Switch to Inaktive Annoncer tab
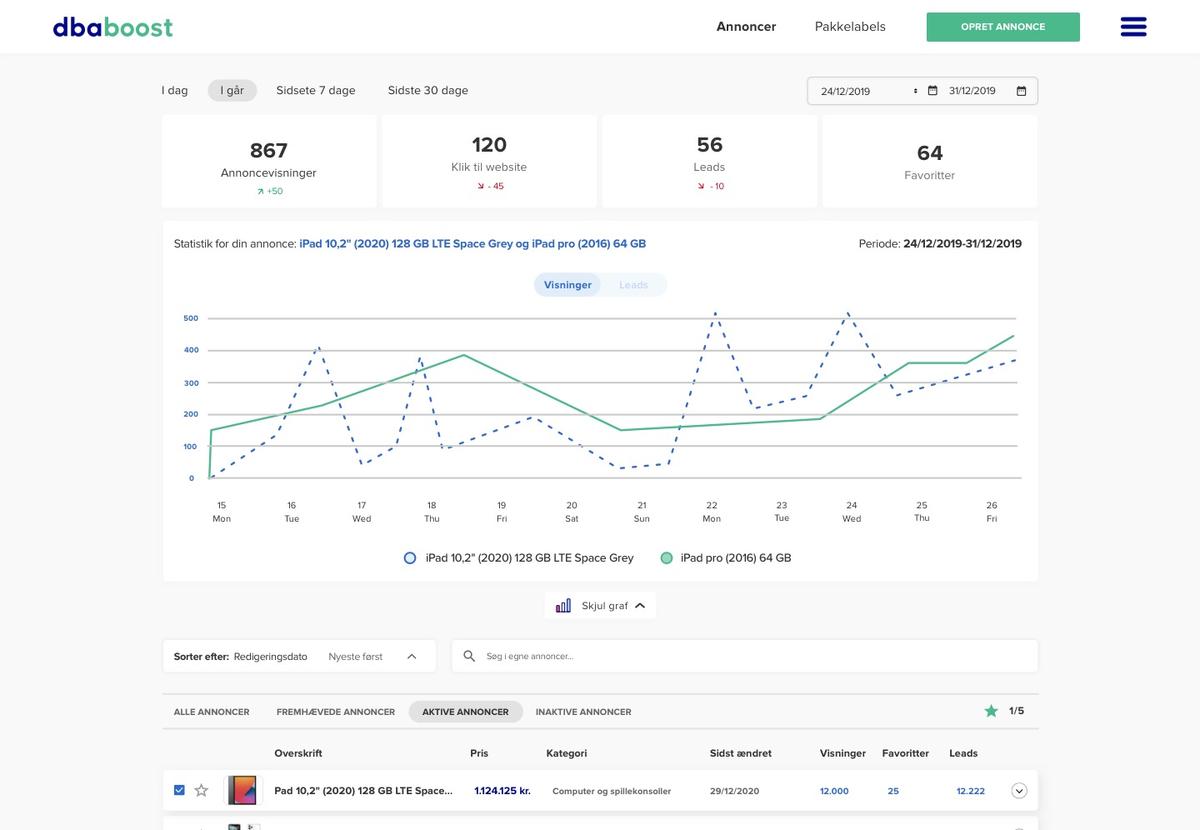The height and width of the screenshot is (830, 1200). 583,712
